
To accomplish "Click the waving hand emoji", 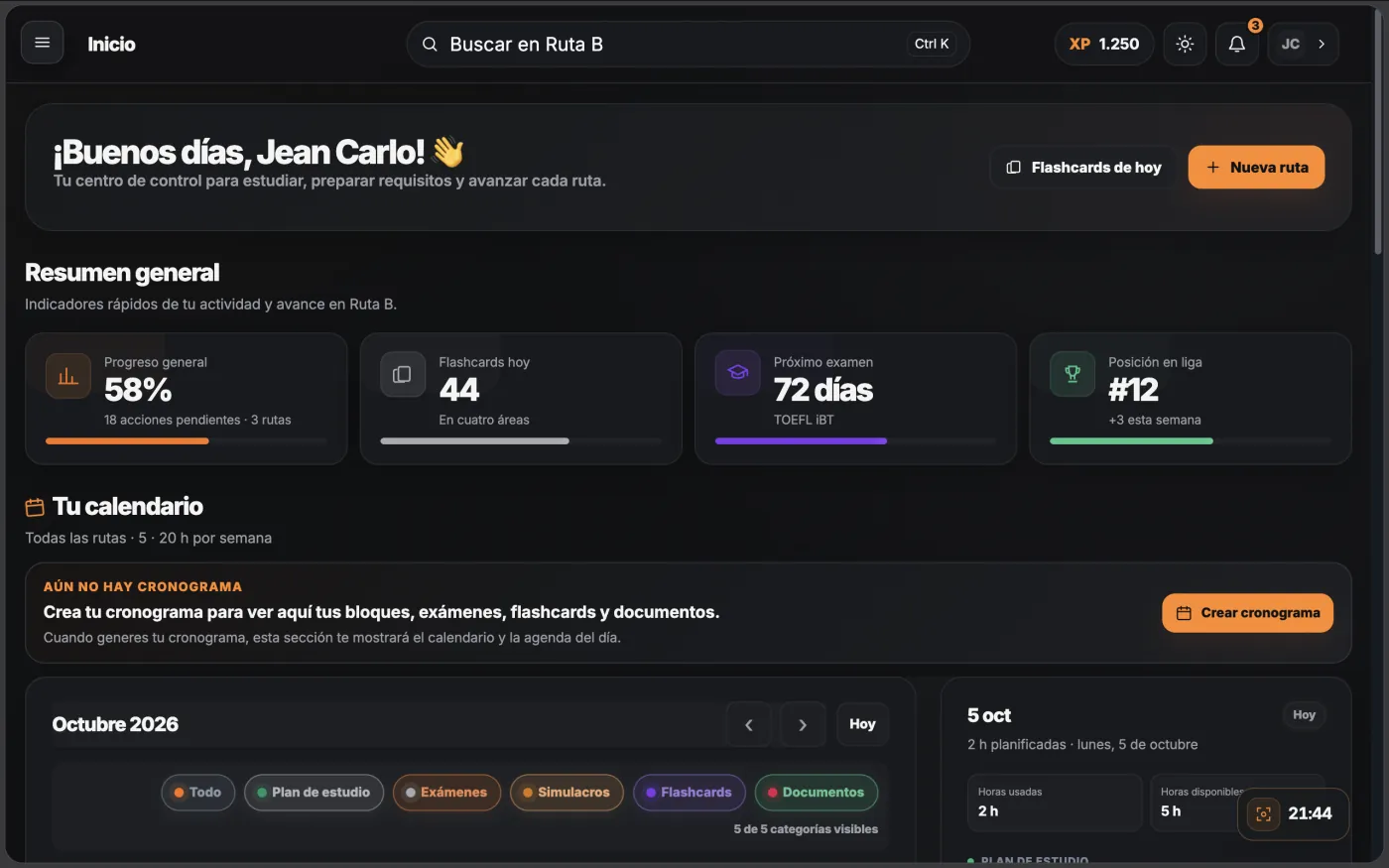I will (448, 152).
